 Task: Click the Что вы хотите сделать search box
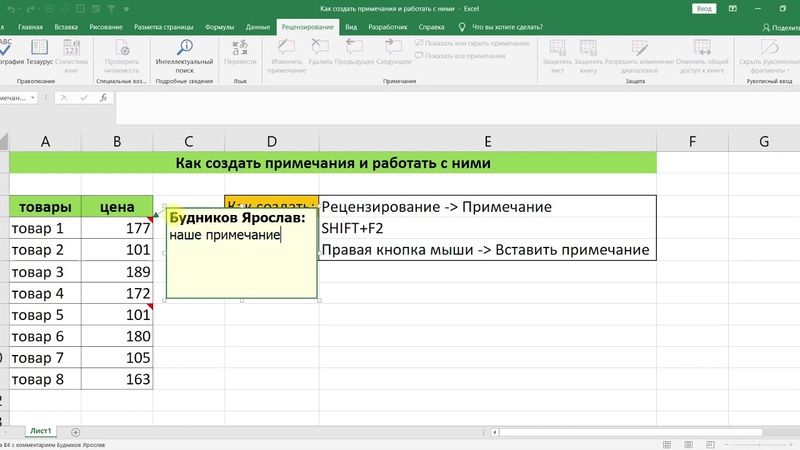tap(507, 27)
